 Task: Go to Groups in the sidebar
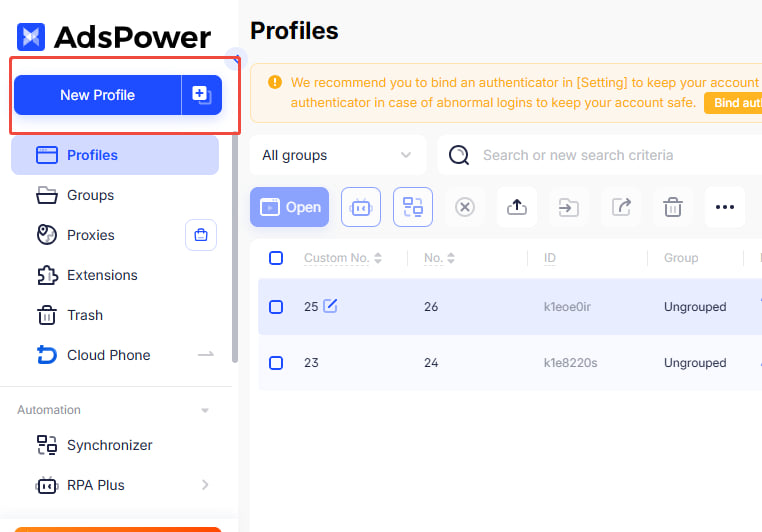[90, 195]
